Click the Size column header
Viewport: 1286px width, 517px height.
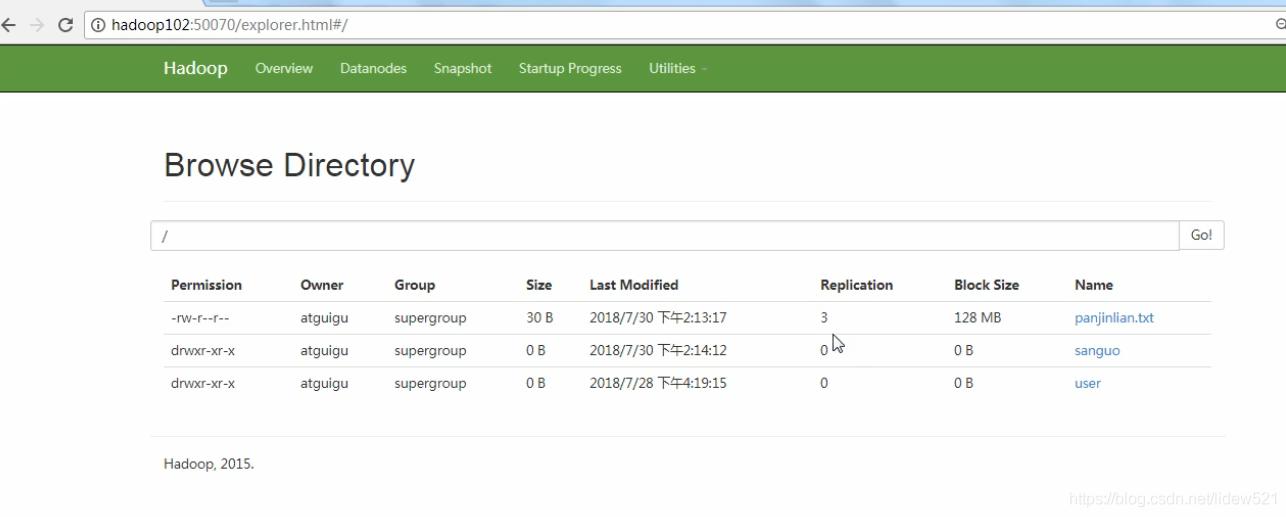(539, 285)
